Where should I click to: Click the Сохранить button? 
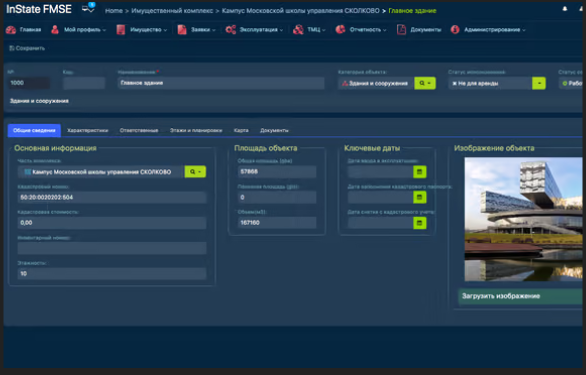coord(27,48)
